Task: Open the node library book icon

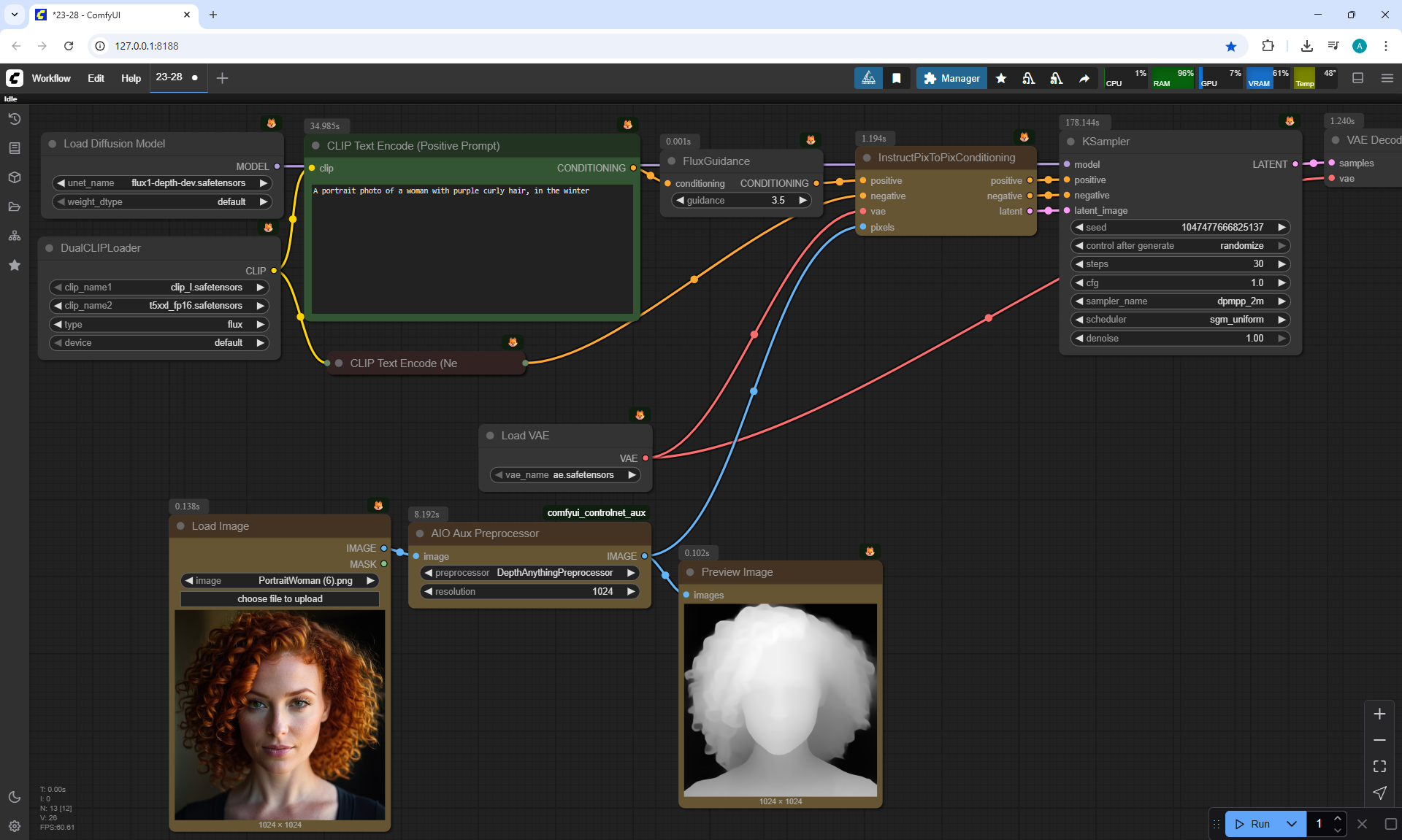Action: (15, 148)
